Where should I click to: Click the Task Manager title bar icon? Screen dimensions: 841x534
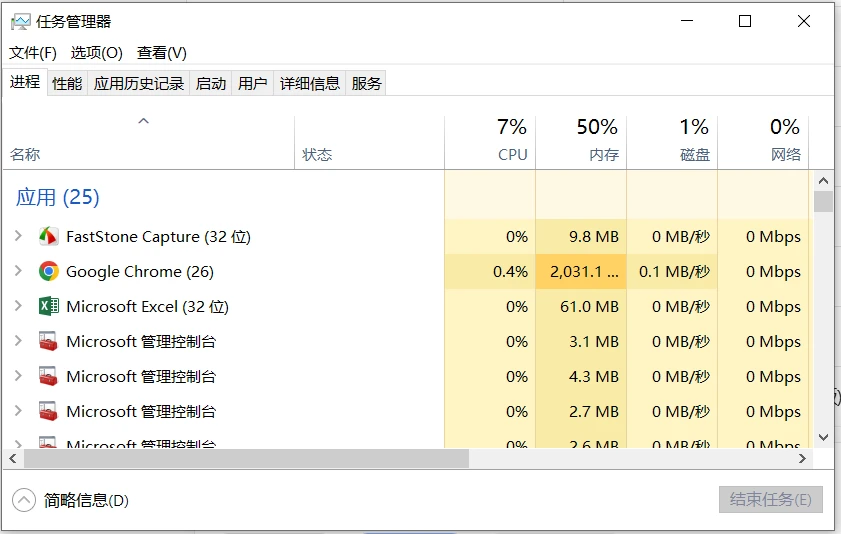(x=21, y=22)
